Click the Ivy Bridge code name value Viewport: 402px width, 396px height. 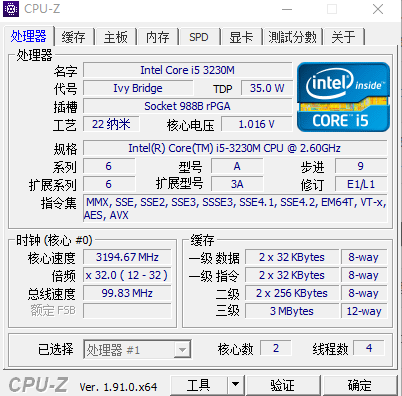tap(138, 88)
